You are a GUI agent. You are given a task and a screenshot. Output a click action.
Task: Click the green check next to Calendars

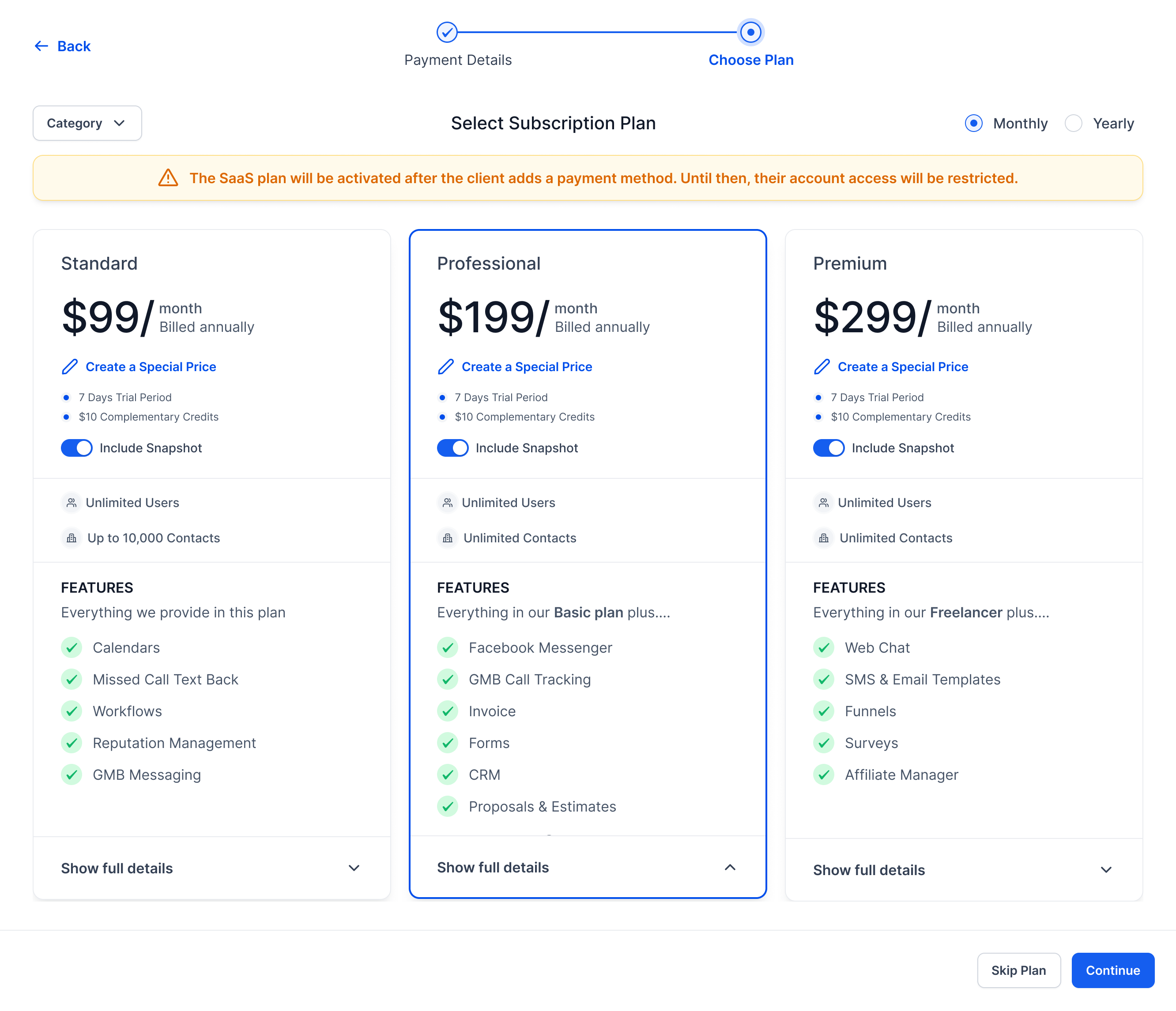tap(72, 647)
